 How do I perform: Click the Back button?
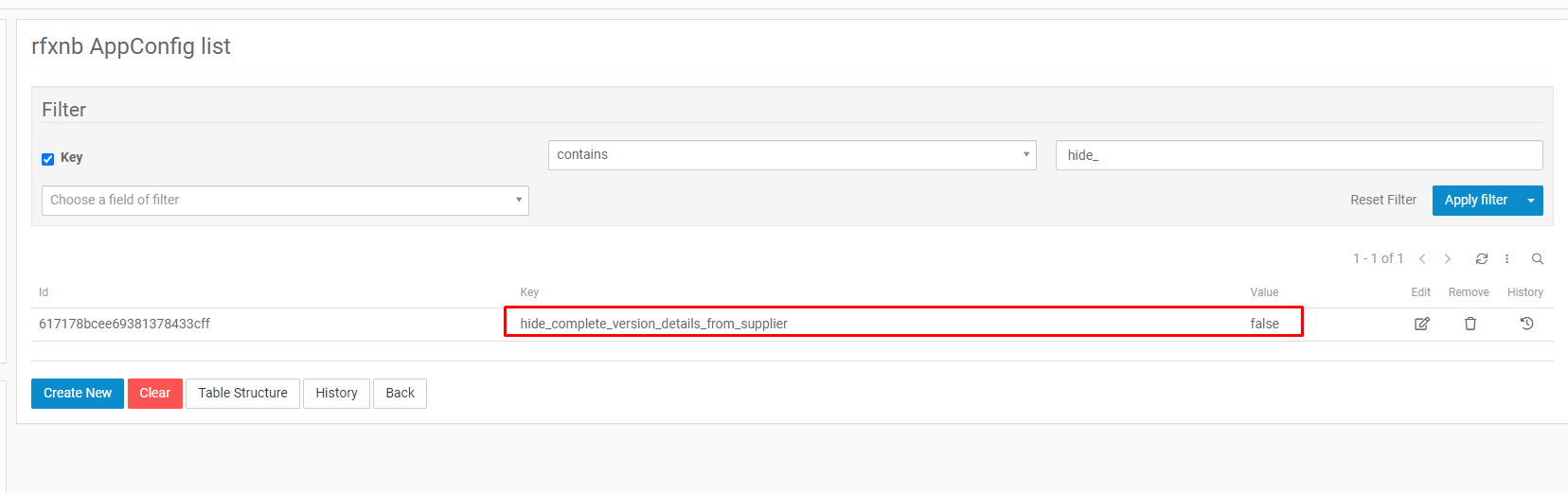point(400,394)
